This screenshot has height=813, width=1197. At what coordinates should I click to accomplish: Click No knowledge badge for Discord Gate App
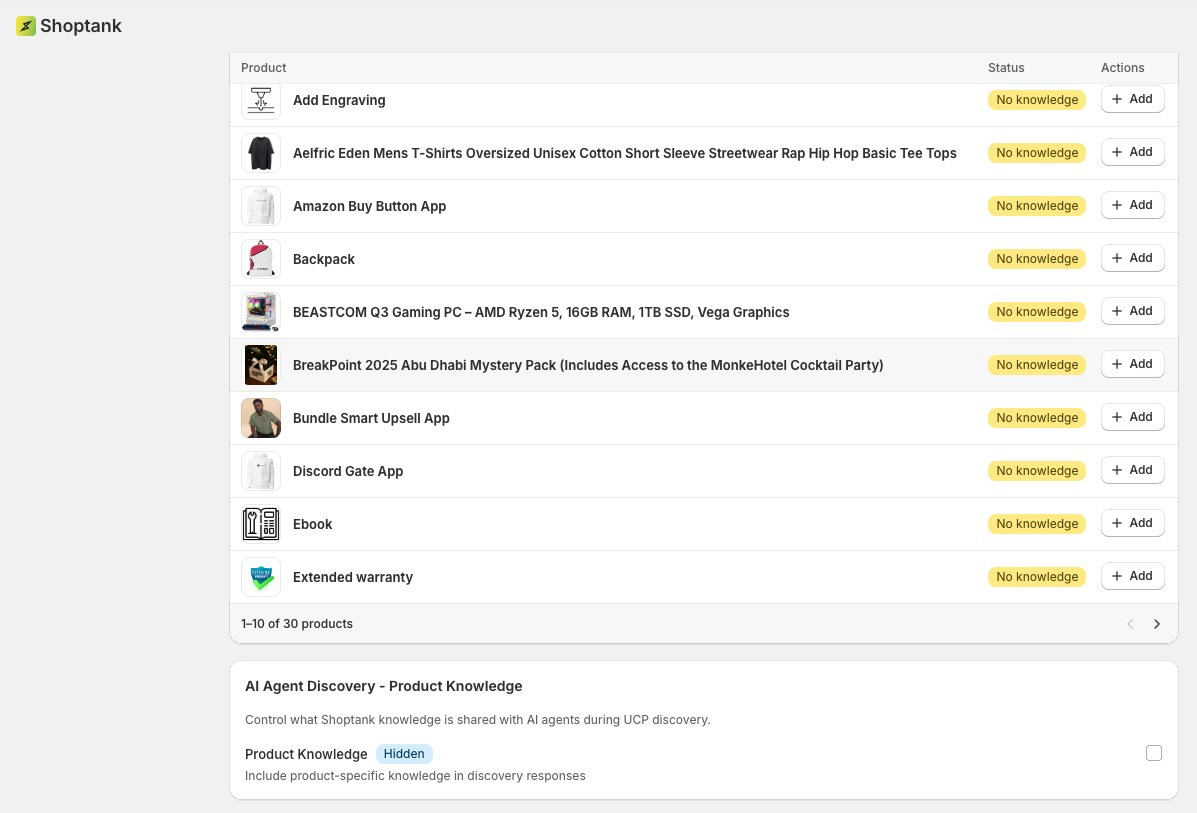click(1037, 471)
